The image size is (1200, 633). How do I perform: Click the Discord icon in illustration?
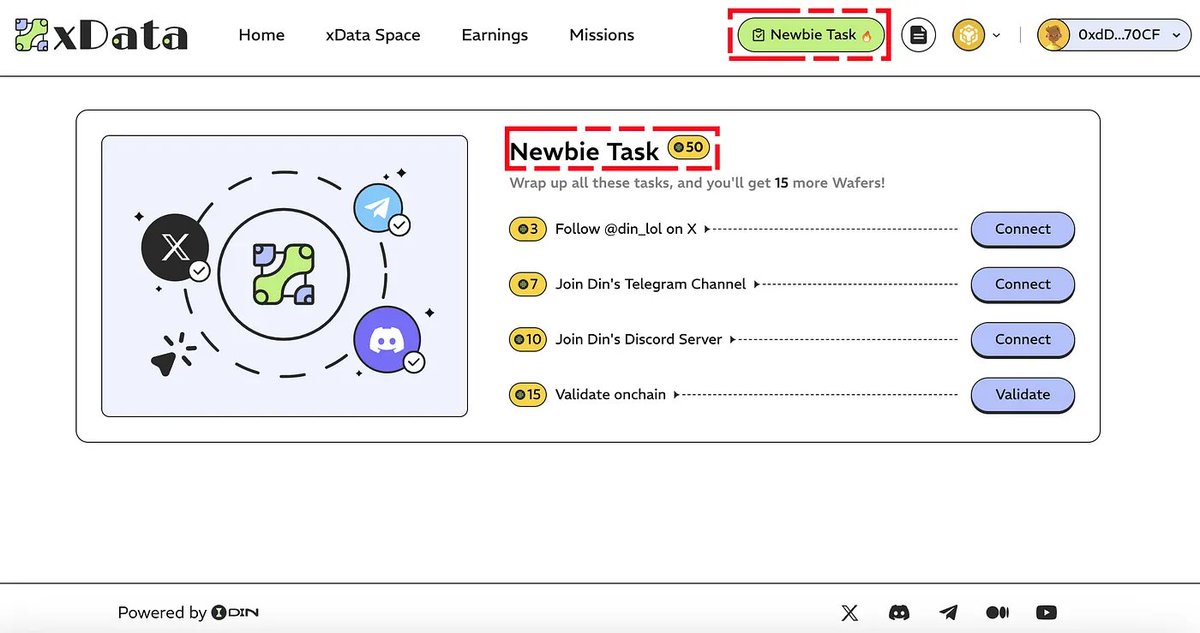coord(387,340)
